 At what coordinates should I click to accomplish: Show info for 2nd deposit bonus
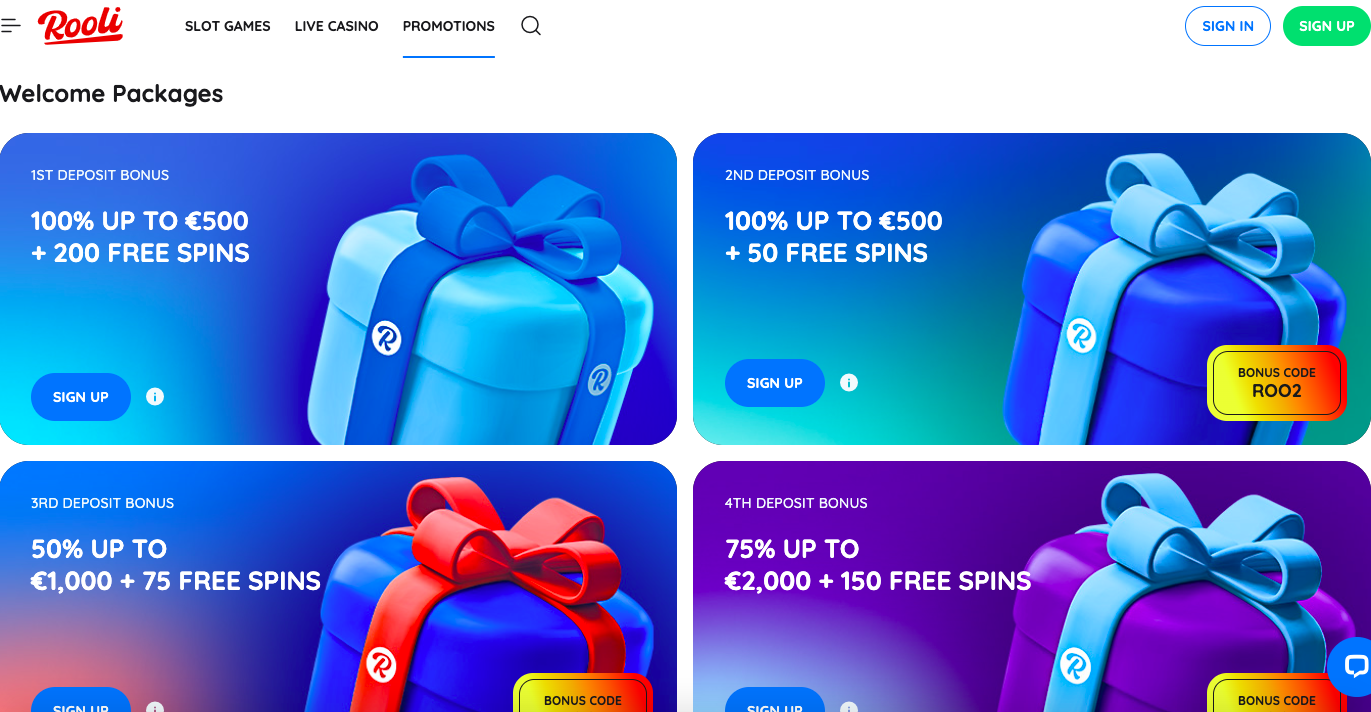tap(849, 383)
